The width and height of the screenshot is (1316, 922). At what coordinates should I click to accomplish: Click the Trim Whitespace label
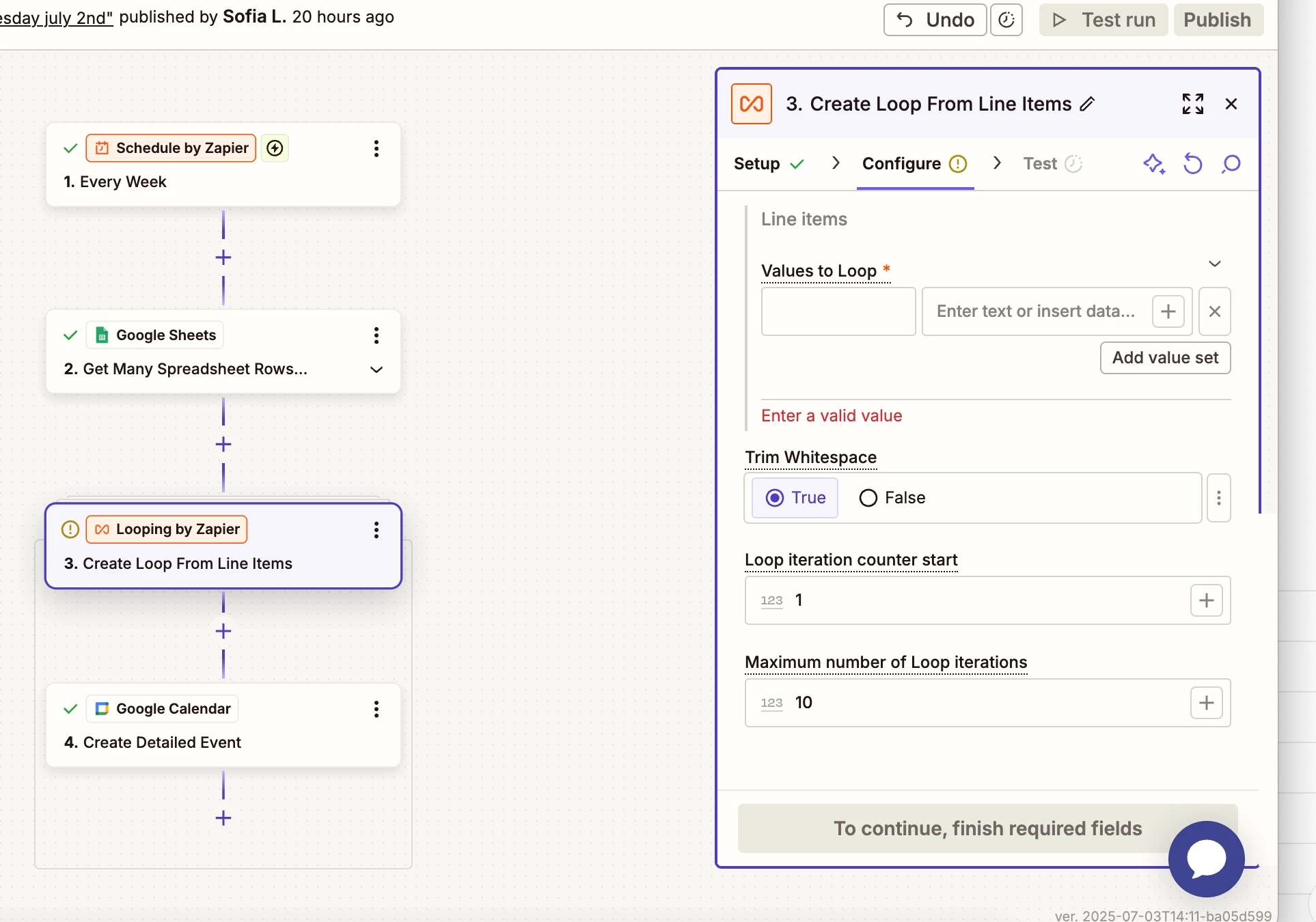coord(811,458)
